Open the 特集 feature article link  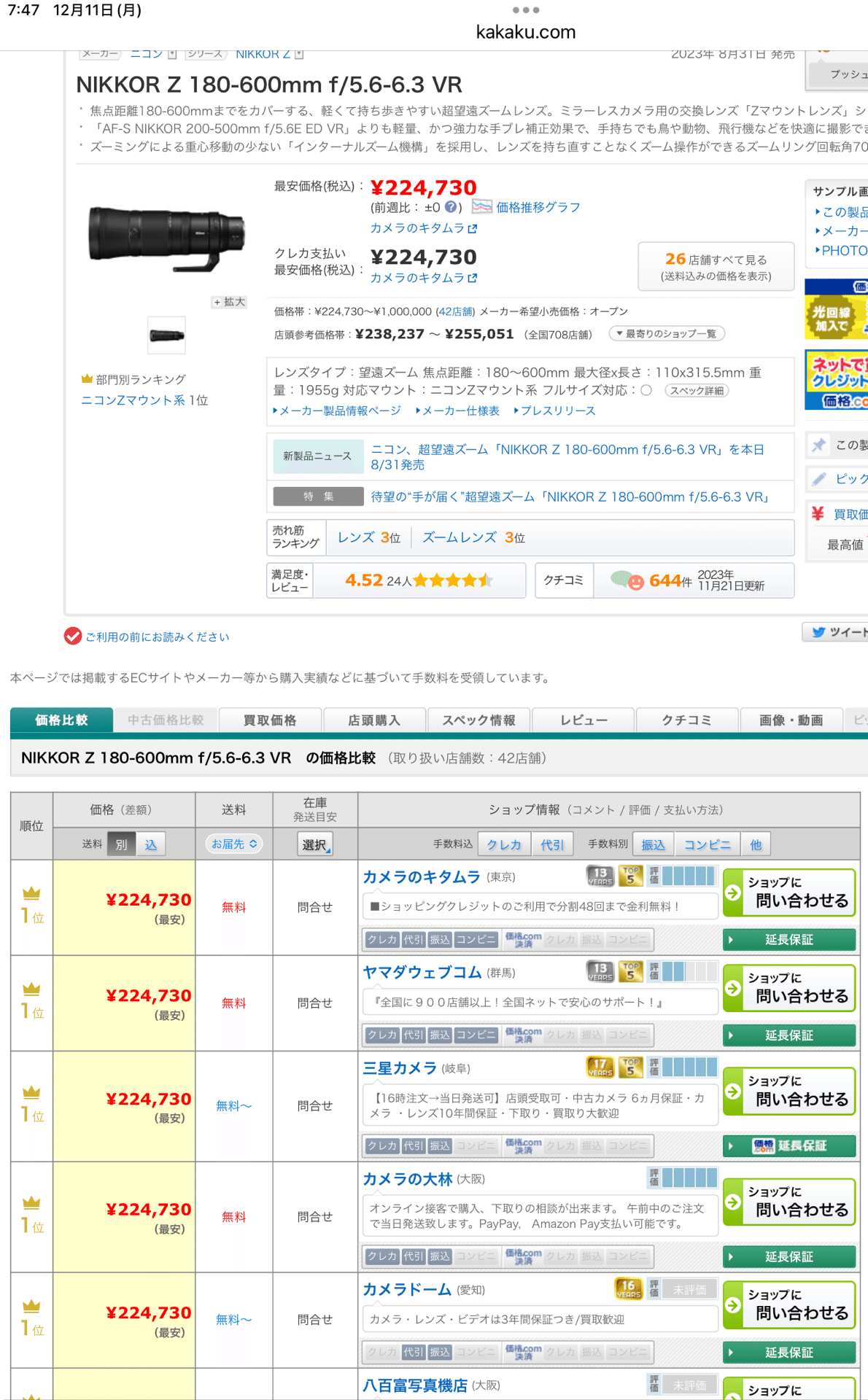coord(570,497)
